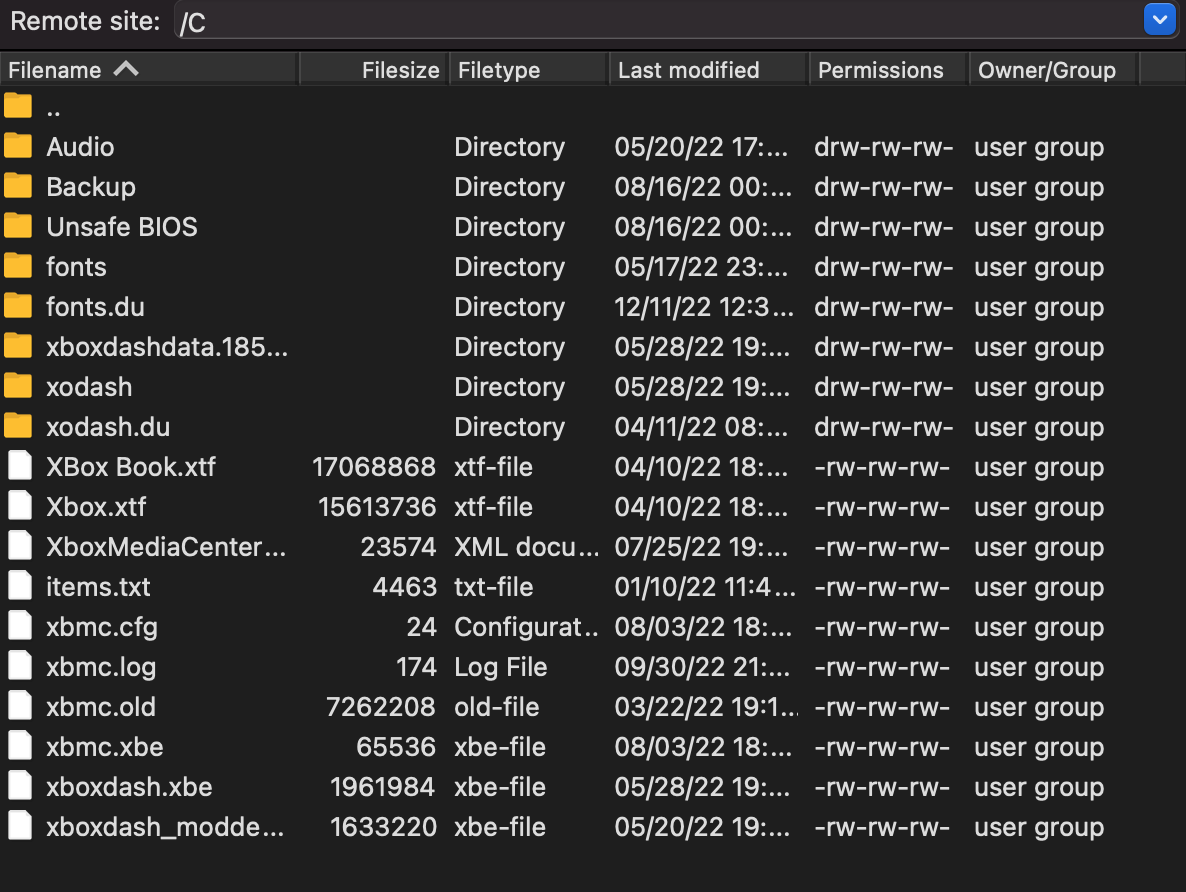The width and height of the screenshot is (1186, 892).
Task: Click the xbmc.old file icon
Action: [x=20, y=707]
